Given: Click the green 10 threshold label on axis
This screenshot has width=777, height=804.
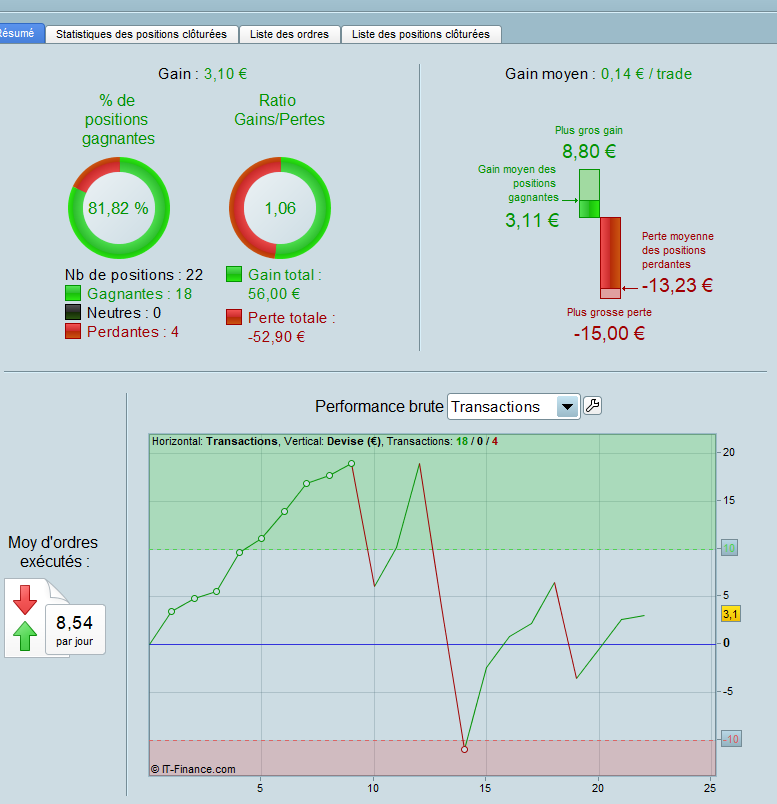Looking at the screenshot, I should click(729, 548).
